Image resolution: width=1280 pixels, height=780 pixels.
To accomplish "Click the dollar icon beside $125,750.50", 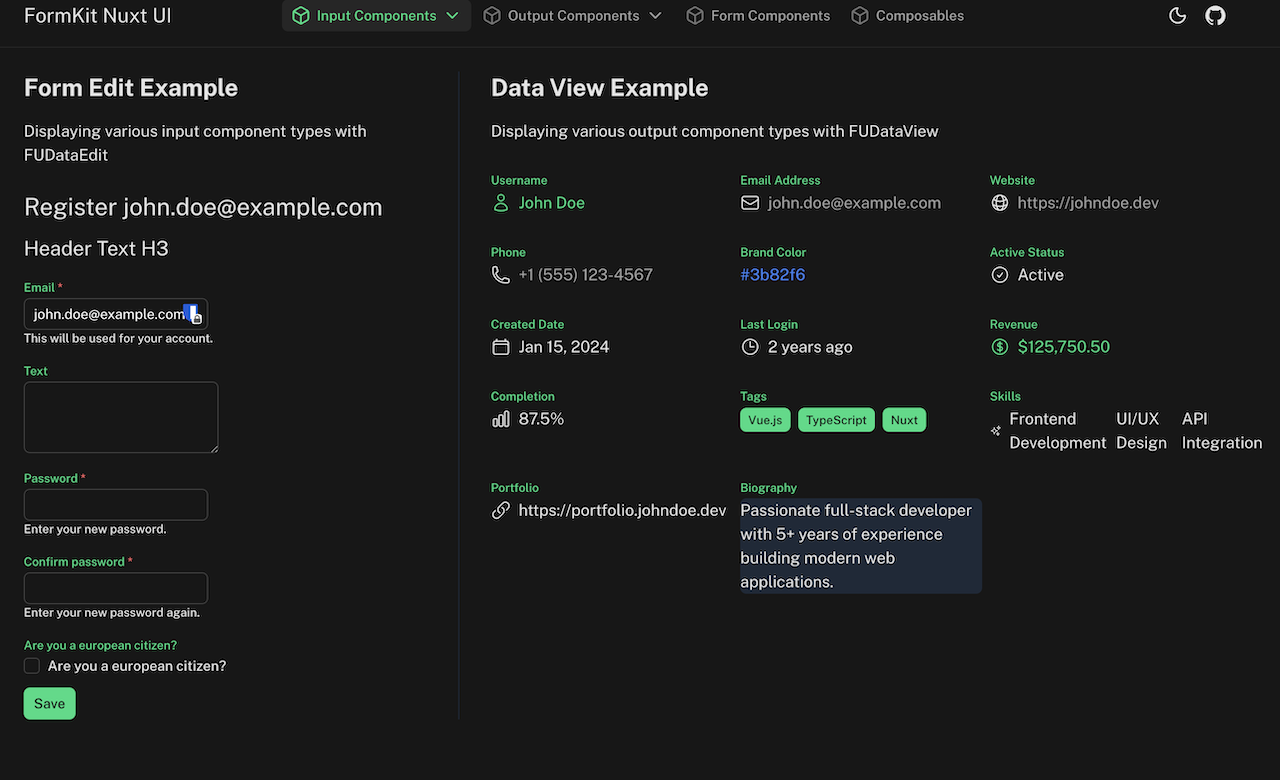I will point(999,347).
